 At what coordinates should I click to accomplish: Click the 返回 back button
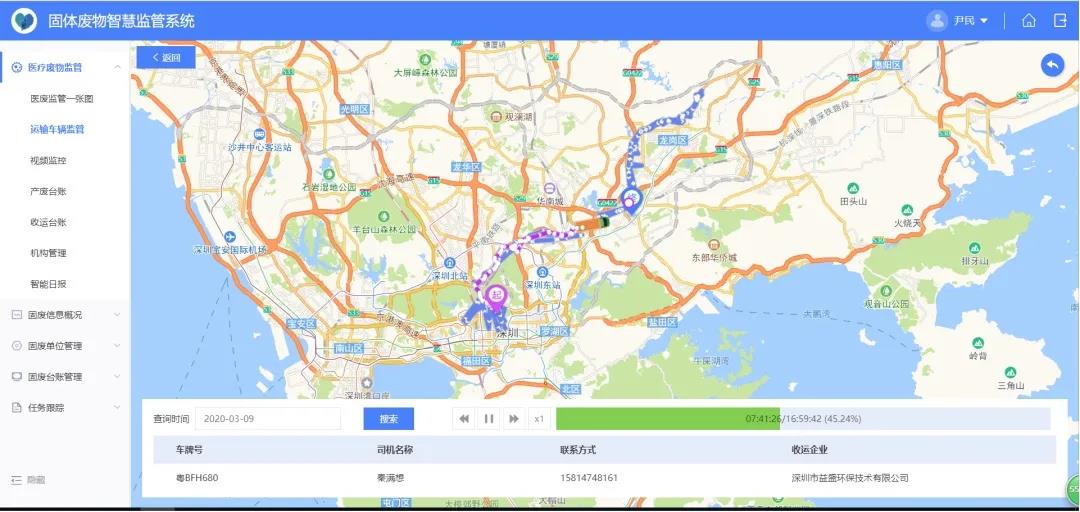click(x=166, y=58)
